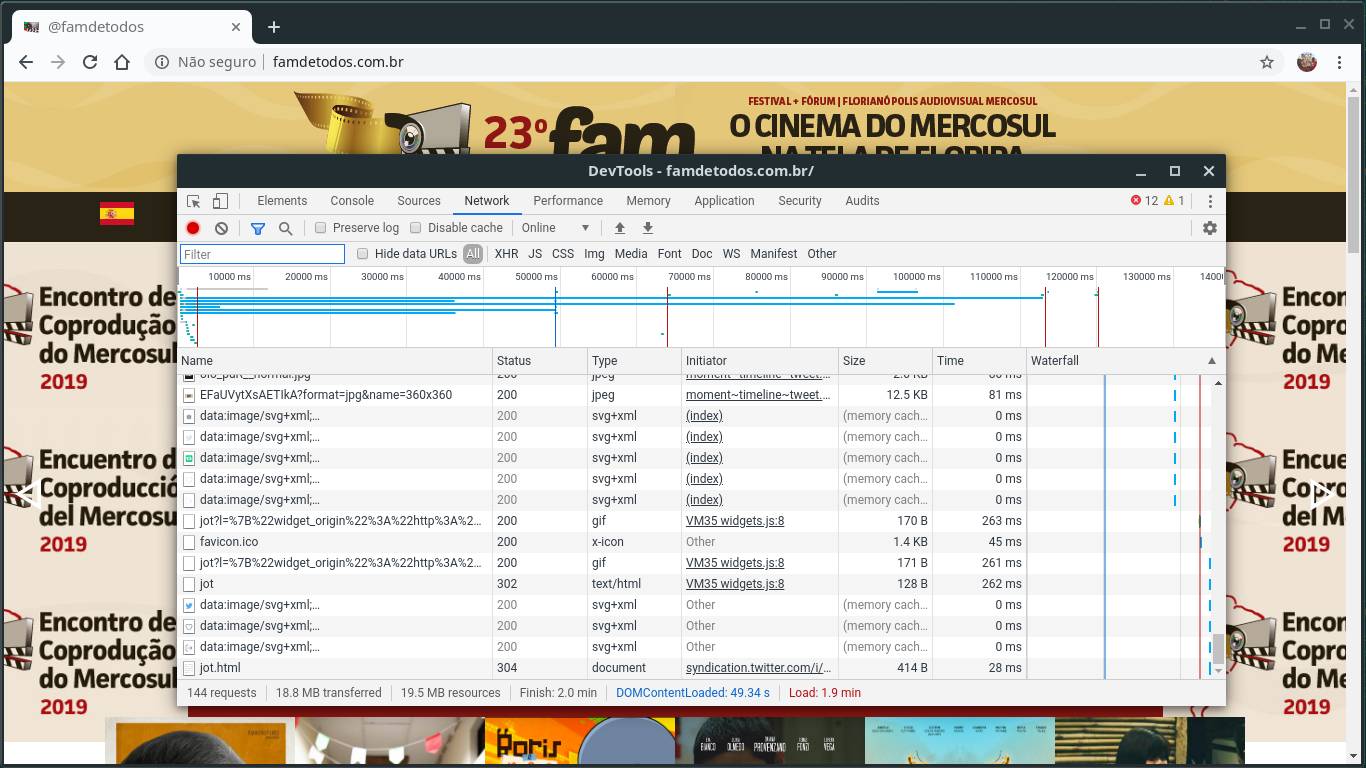Open the Chrome profile avatar

(x=1307, y=62)
